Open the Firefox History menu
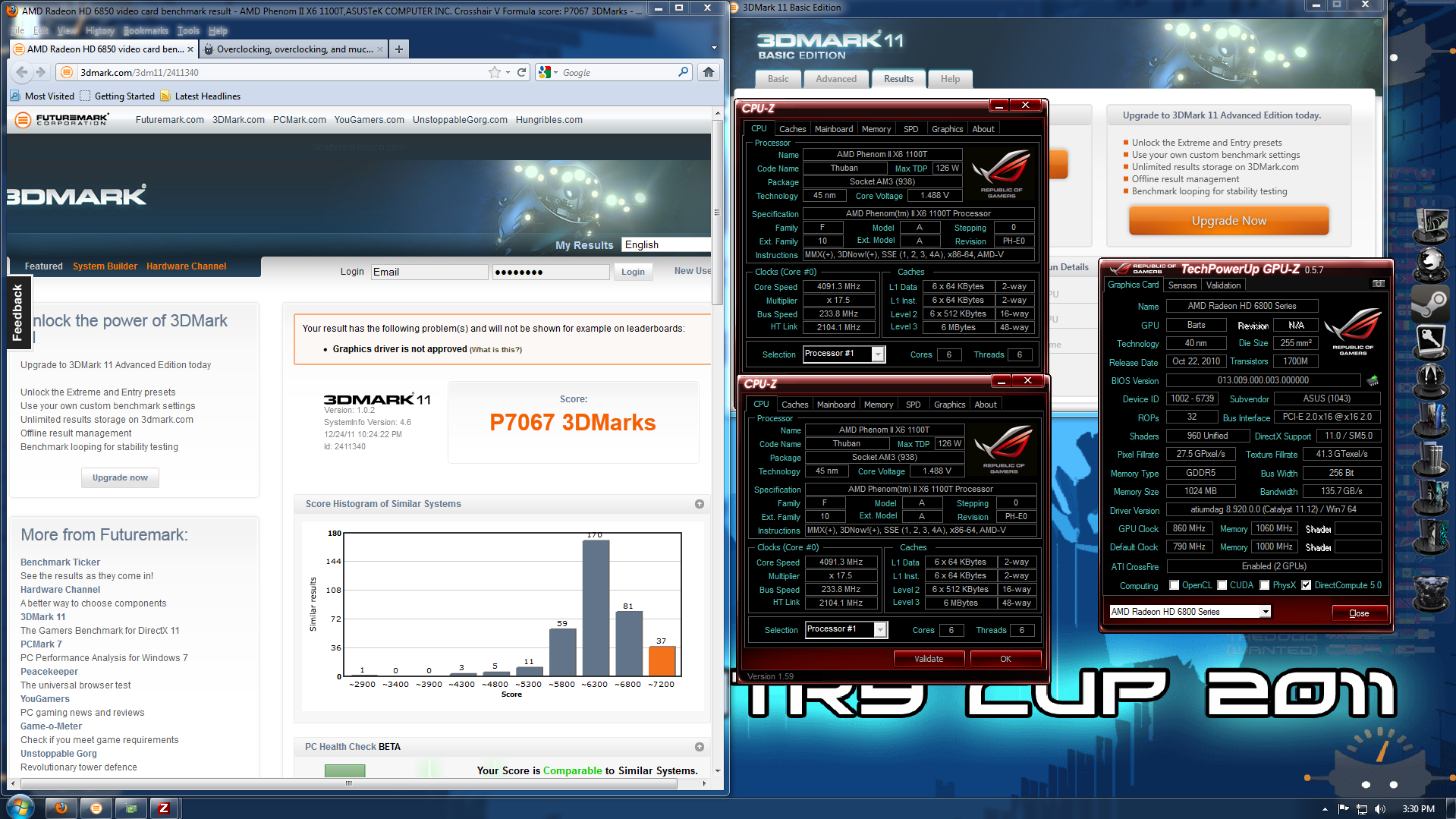This screenshot has height=819, width=1456. (x=100, y=31)
